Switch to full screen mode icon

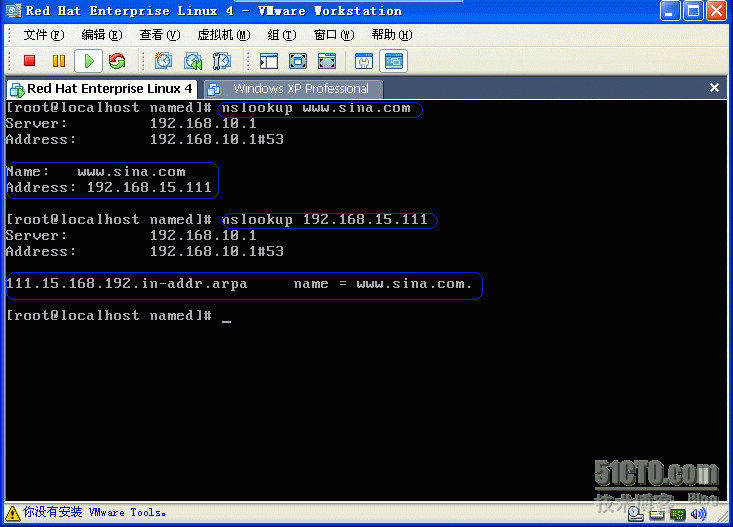click(x=298, y=61)
